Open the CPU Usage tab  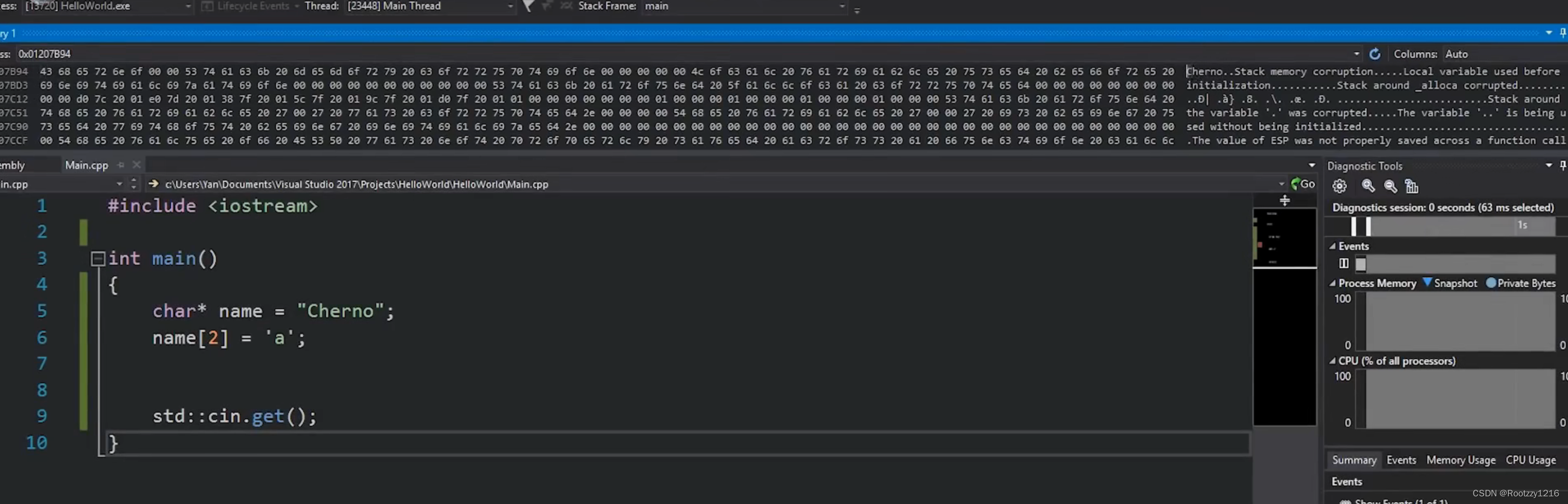1530,460
